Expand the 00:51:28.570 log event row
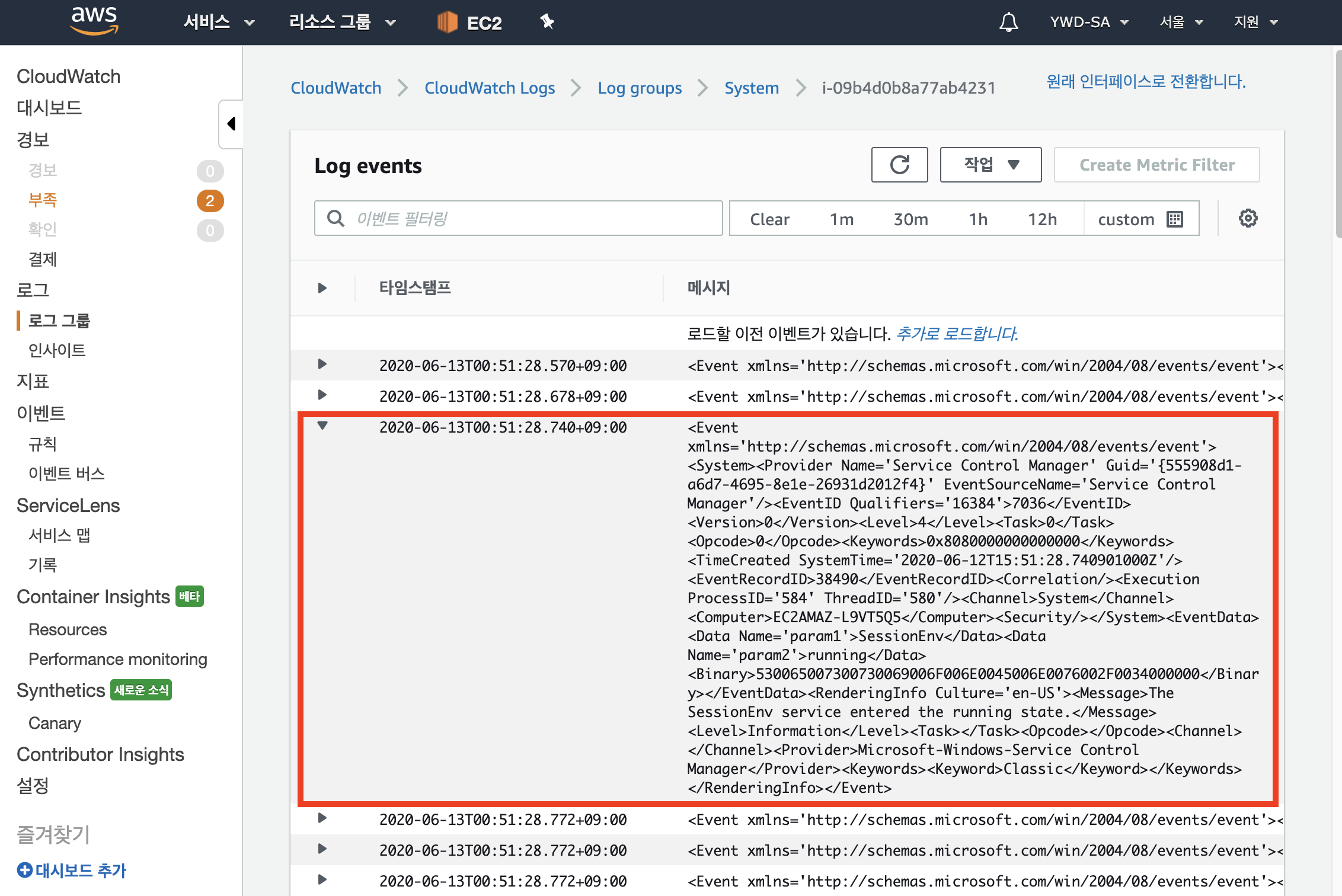Viewport: 1342px width, 896px height. click(322, 364)
